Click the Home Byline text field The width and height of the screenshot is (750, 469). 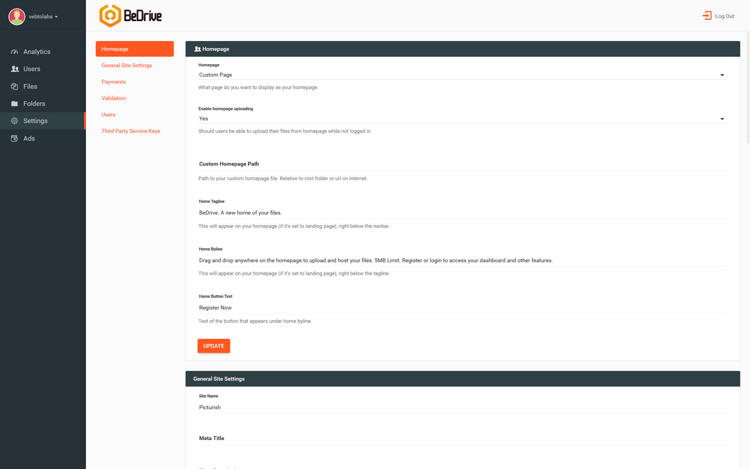463,261
